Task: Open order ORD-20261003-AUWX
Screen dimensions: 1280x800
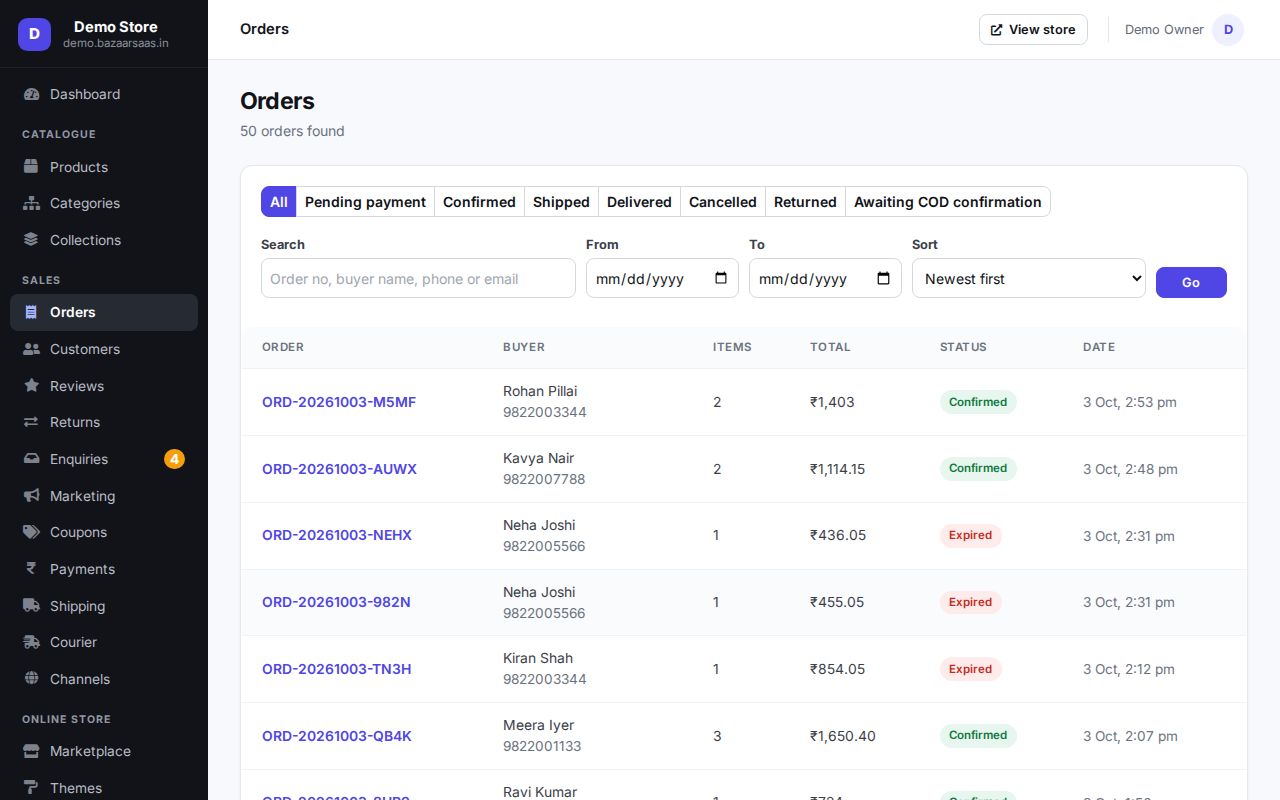Action: click(x=339, y=469)
